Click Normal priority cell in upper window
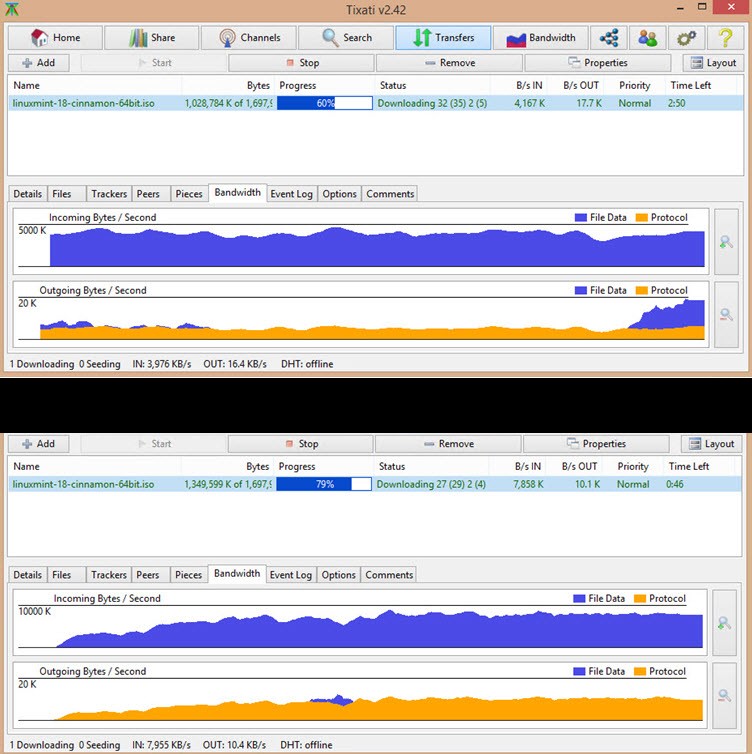This screenshot has width=752, height=754. pyautogui.click(x=635, y=103)
